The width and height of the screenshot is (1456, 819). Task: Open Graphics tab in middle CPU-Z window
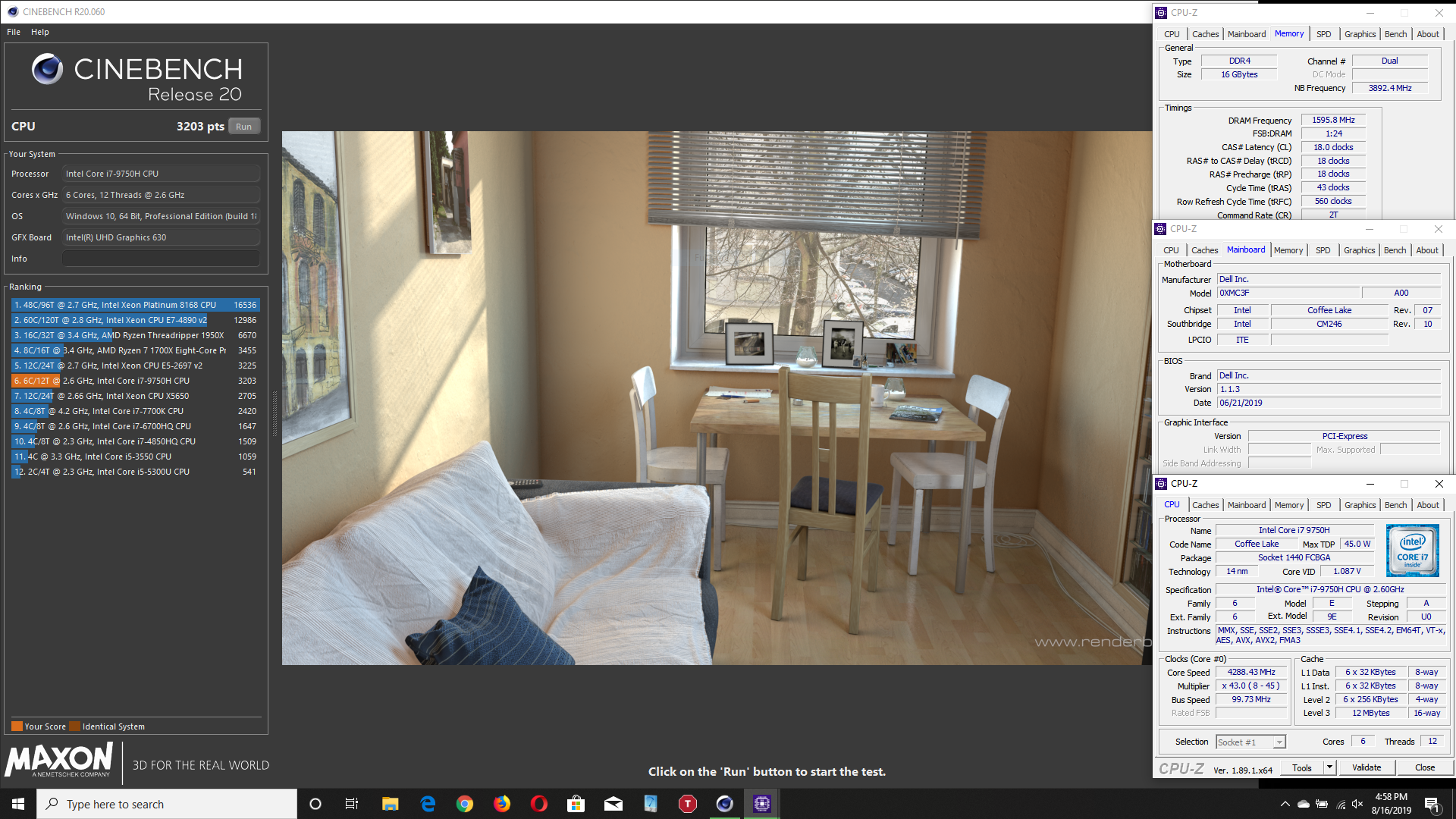[x=1359, y=250]
